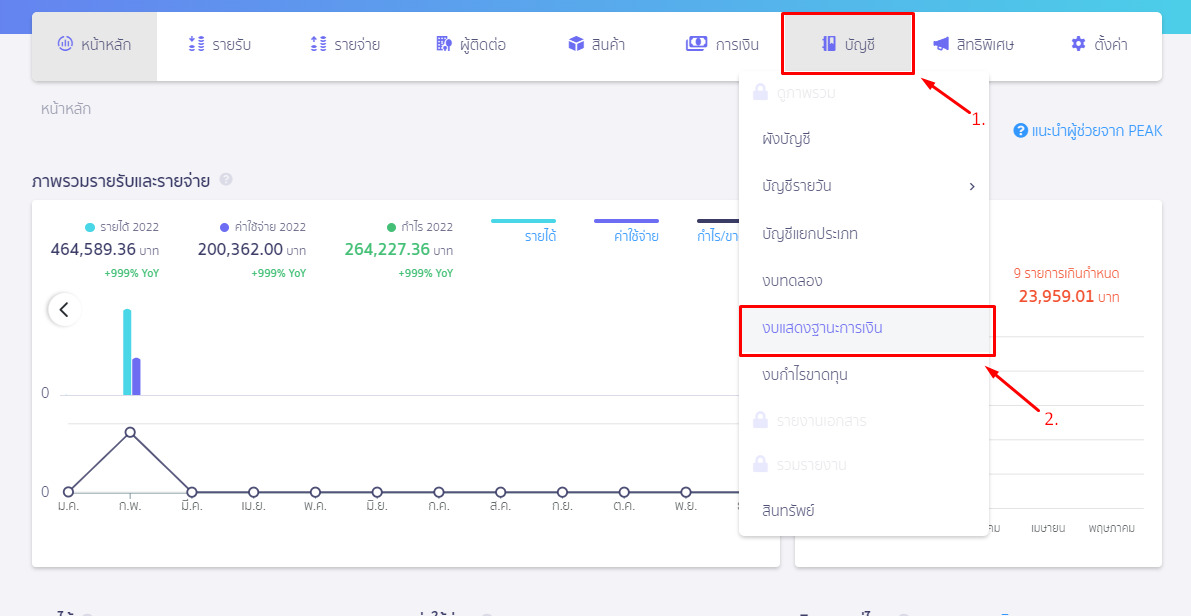Click the รายจ่าย expense icon
Viewport: 1191px width, 616px height.
(x=318, y=44)
